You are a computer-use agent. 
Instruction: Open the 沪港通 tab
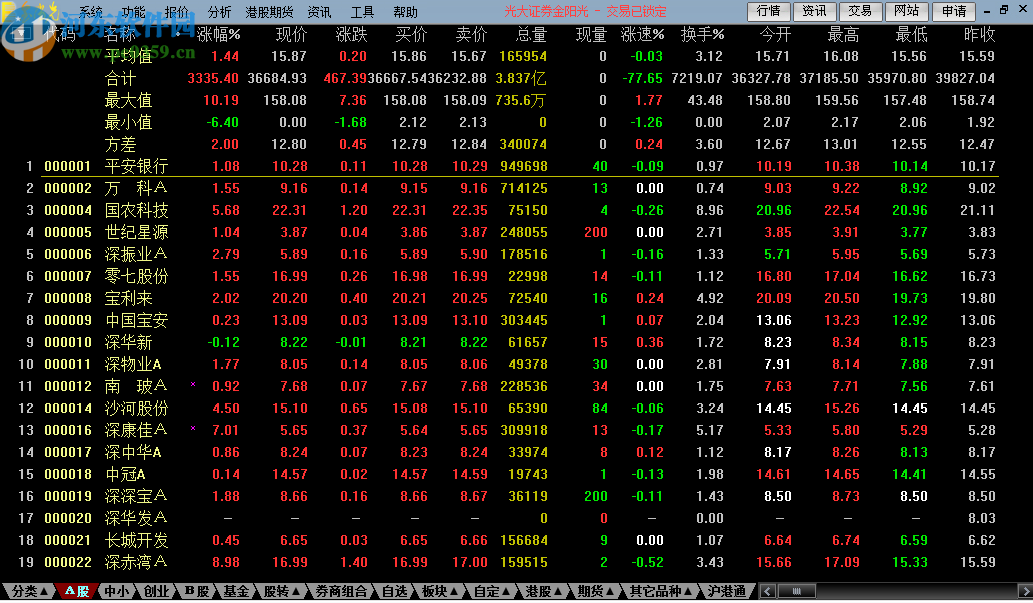point(726,591)
